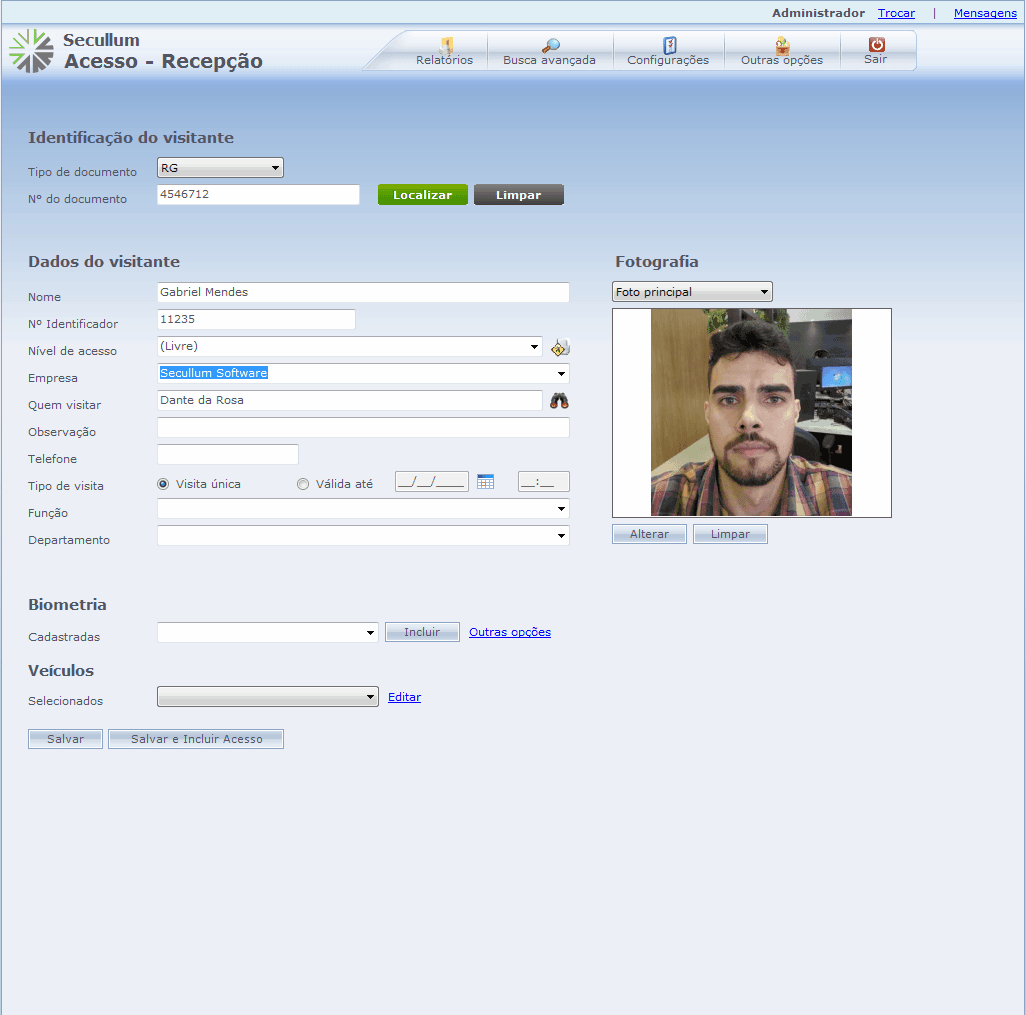Click binoculars icon next to Quem visitar
The height and width of the screenshot is (1015, 1026).
559,401
